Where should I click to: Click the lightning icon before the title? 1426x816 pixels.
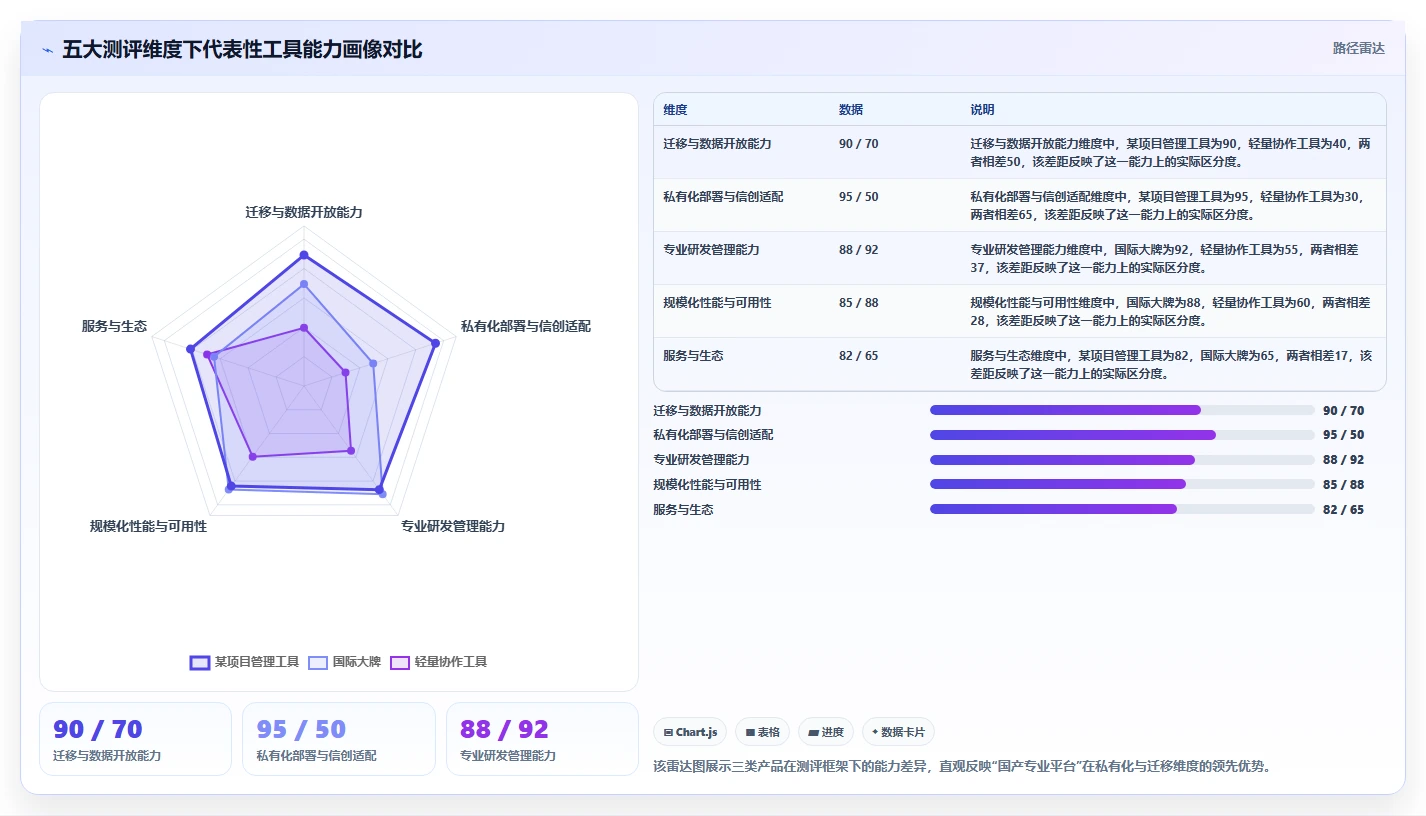pyautogui.click(x=47, y=49)
